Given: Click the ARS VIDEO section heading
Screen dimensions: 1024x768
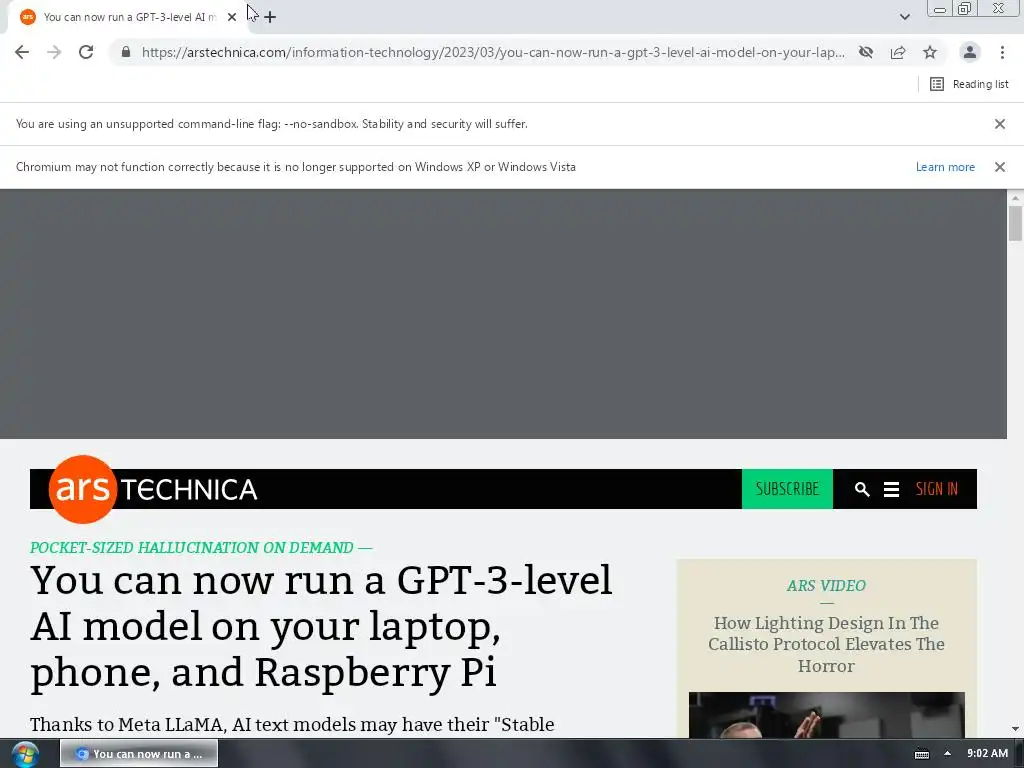Looking at the screenshot, I should click(x=826, y=586).
